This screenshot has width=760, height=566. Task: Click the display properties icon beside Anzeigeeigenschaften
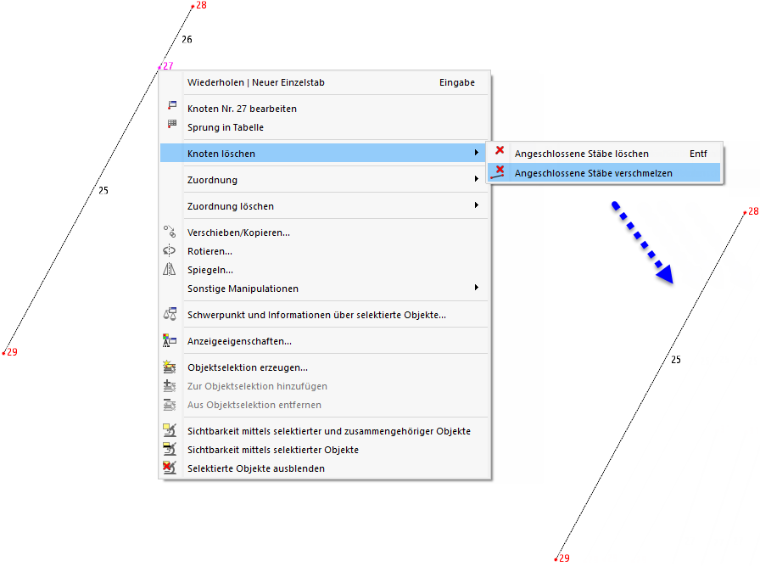tap(170, 340)
